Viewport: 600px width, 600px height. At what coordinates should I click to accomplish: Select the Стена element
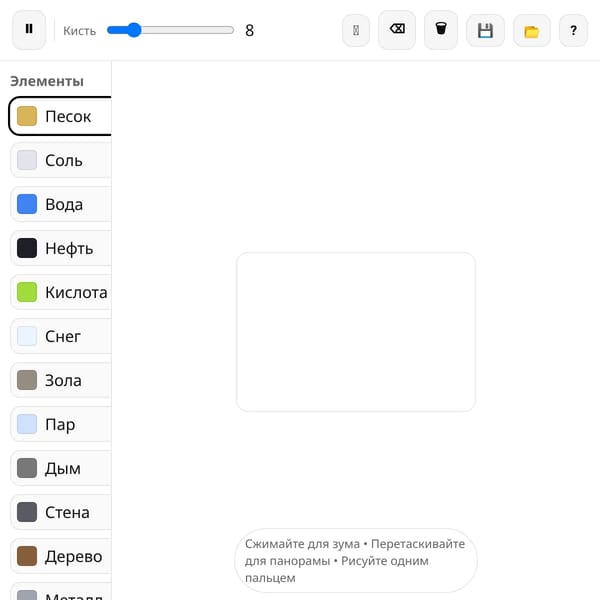click(61, 512)
